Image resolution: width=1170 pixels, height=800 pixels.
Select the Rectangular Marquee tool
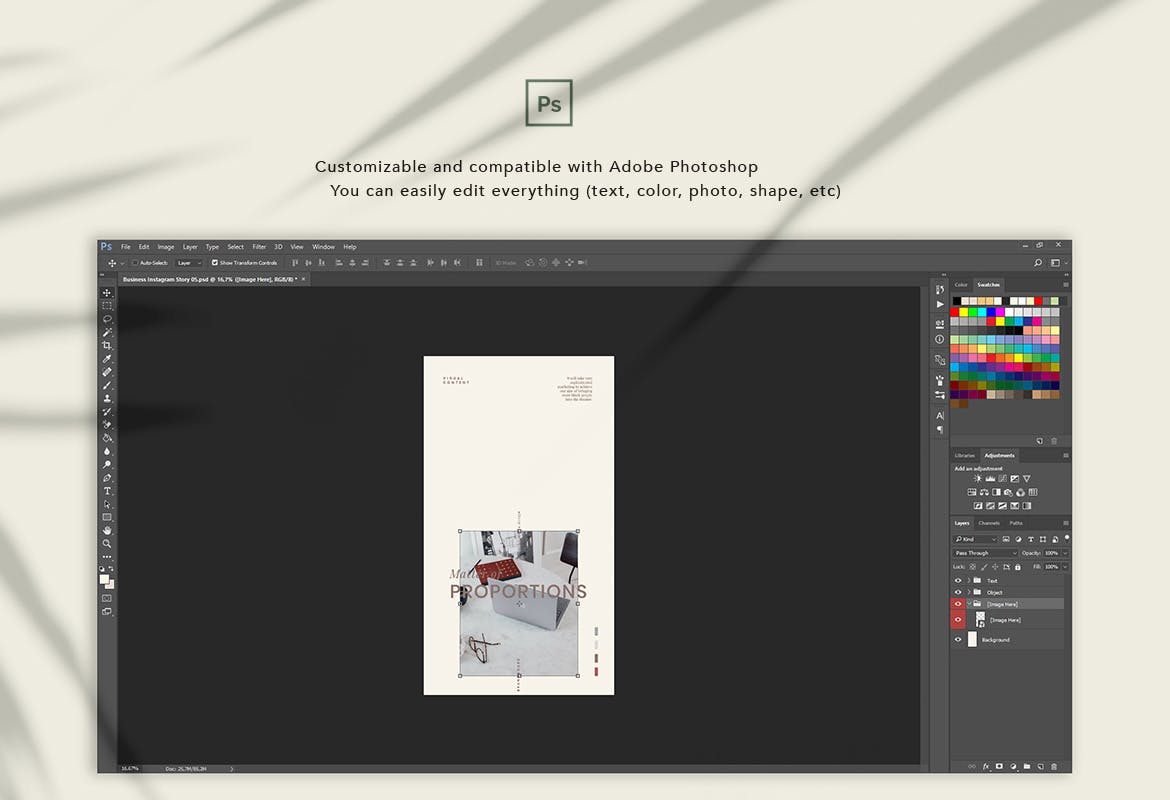(107, 306)
